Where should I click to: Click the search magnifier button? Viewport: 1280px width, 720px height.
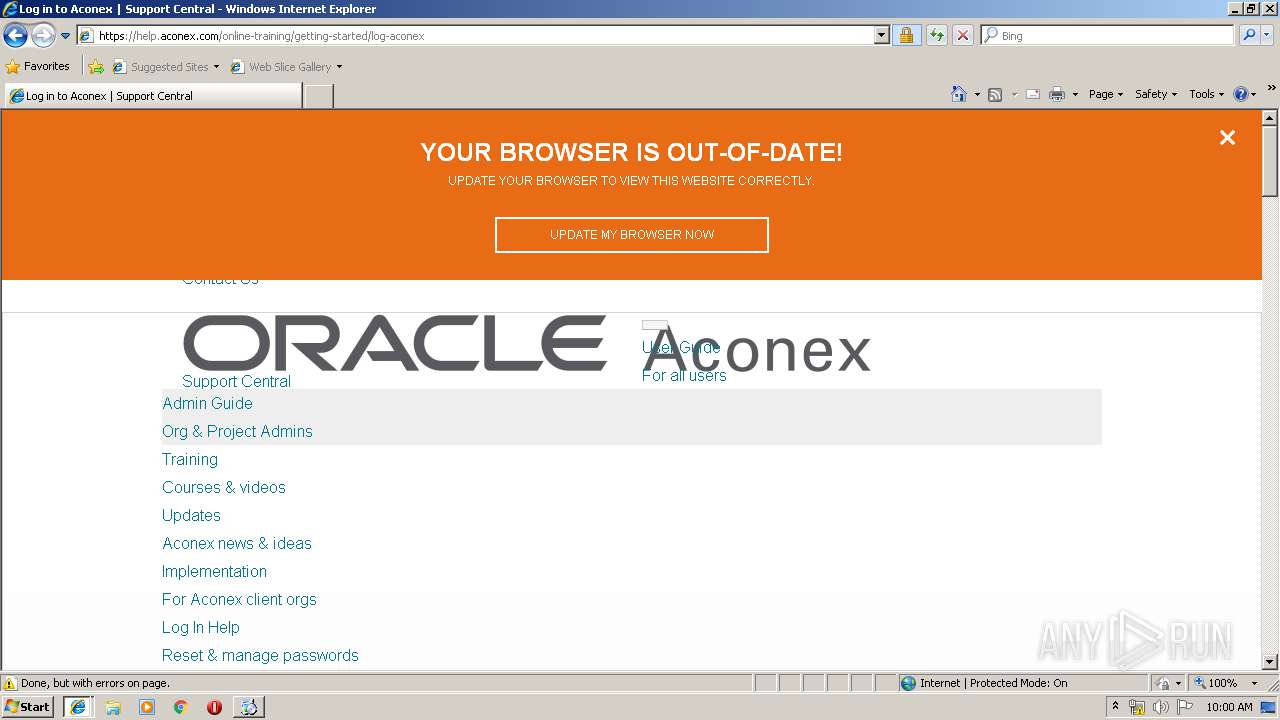coord(1248,36)
